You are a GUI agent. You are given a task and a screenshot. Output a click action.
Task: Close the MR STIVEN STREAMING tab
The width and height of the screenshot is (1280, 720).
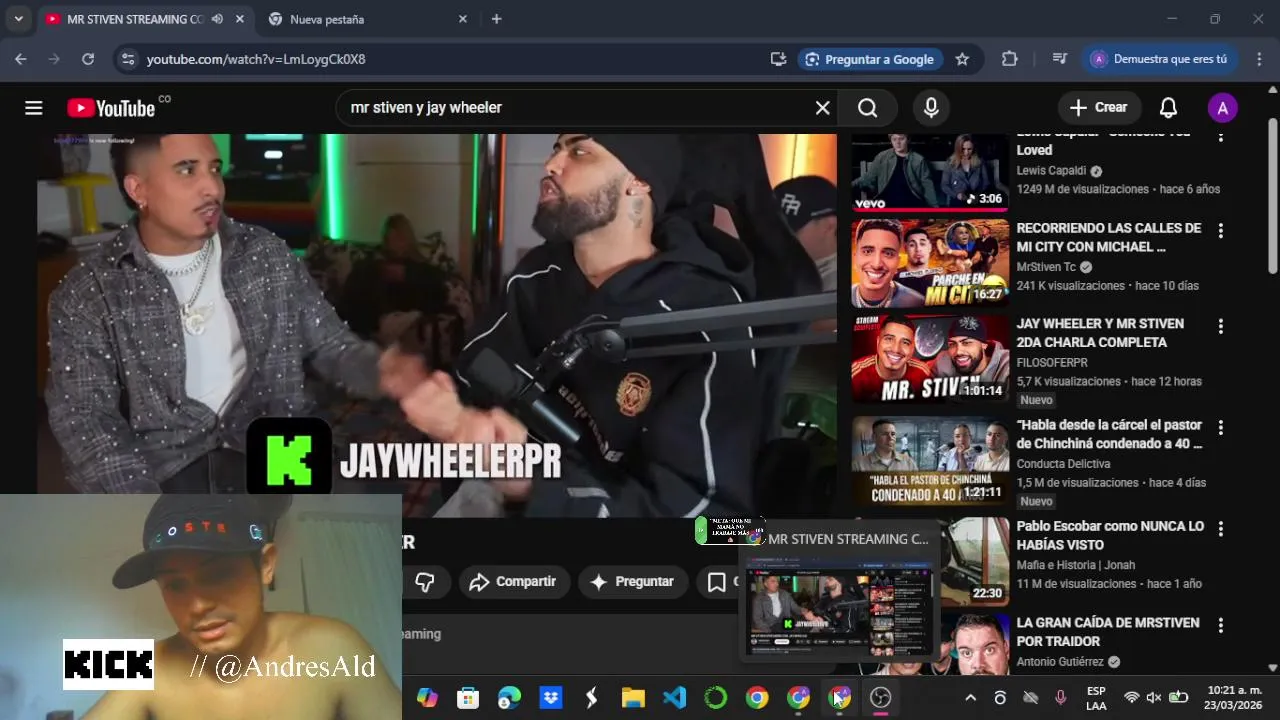tap(238, 19)
